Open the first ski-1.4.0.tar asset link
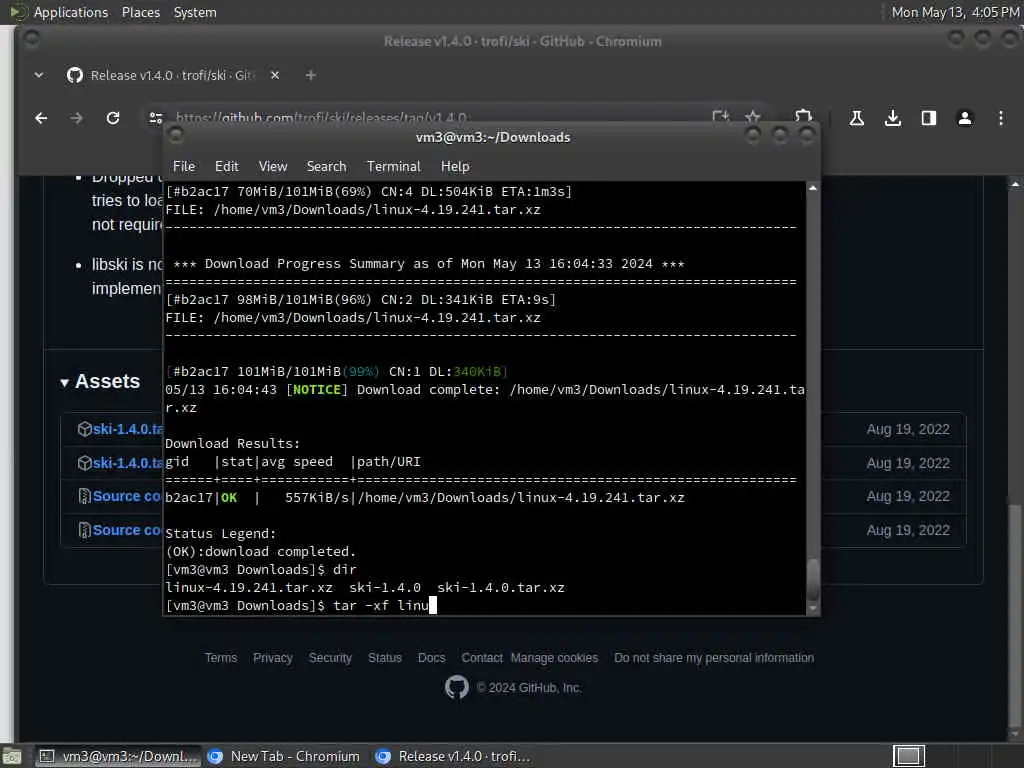1024x768 pixels. point(127,429)
